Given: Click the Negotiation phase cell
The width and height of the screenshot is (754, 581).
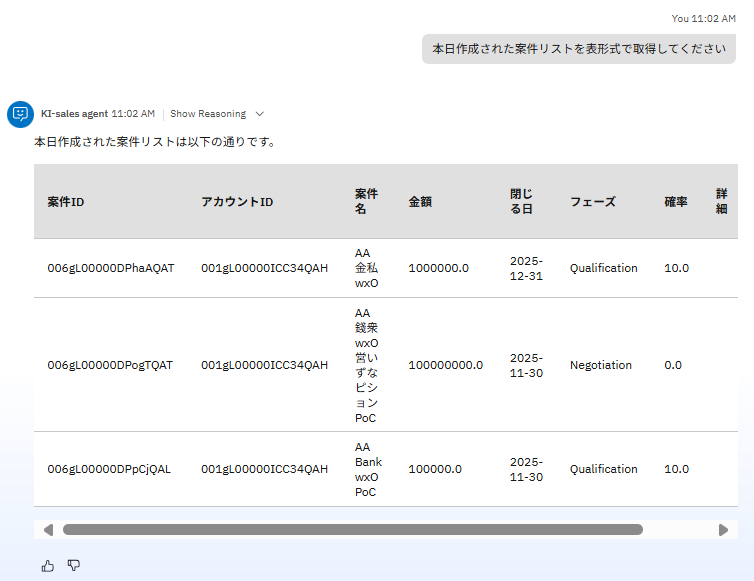Looking at the screenshot, I should (601, 365).
